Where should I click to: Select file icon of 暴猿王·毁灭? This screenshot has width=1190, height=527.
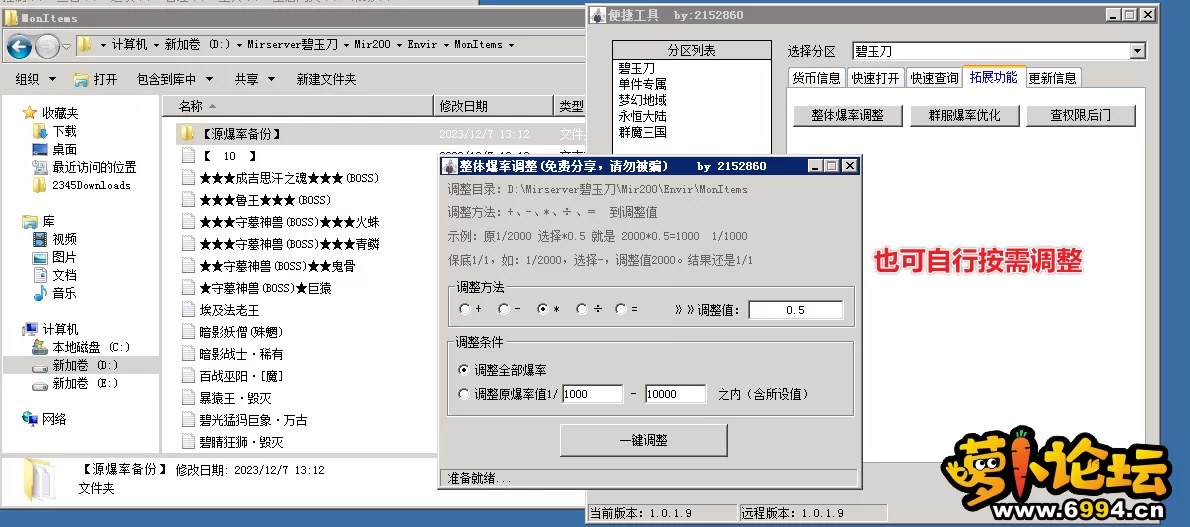click(188, 398)
